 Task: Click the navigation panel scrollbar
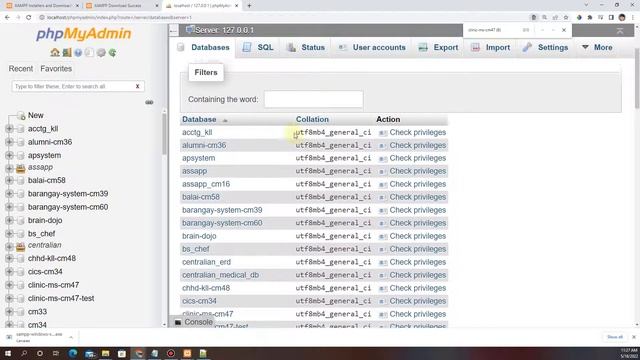tap(164, 135)
